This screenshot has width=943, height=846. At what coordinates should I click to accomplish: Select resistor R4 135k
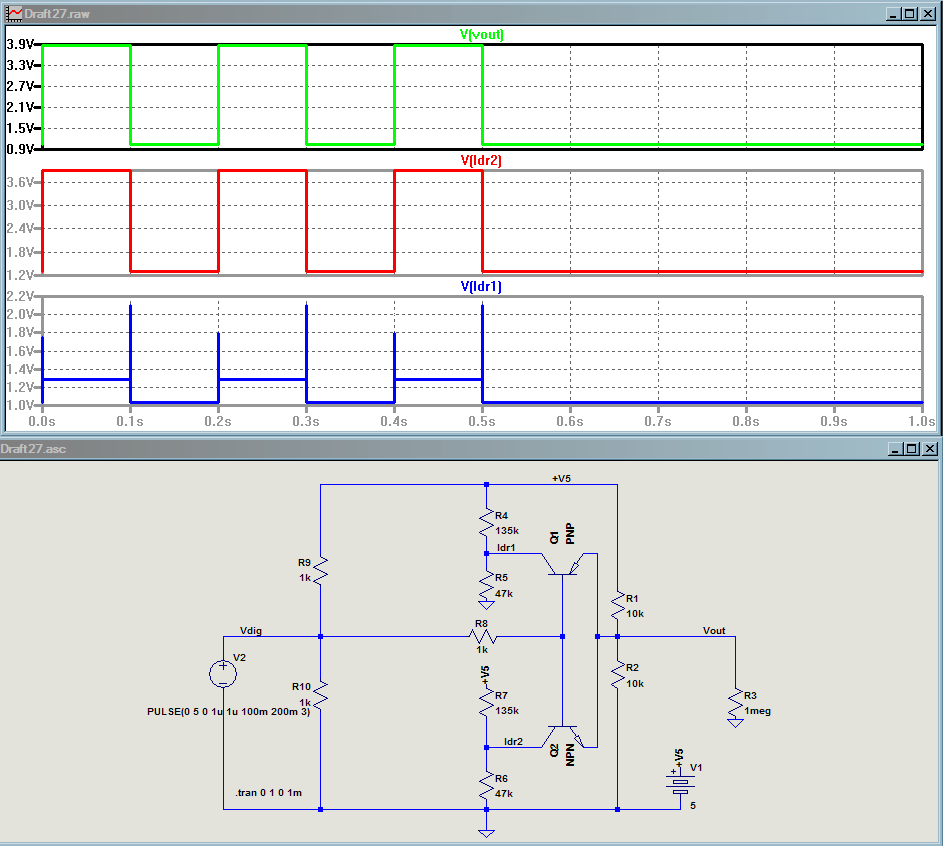click(486, 523)
